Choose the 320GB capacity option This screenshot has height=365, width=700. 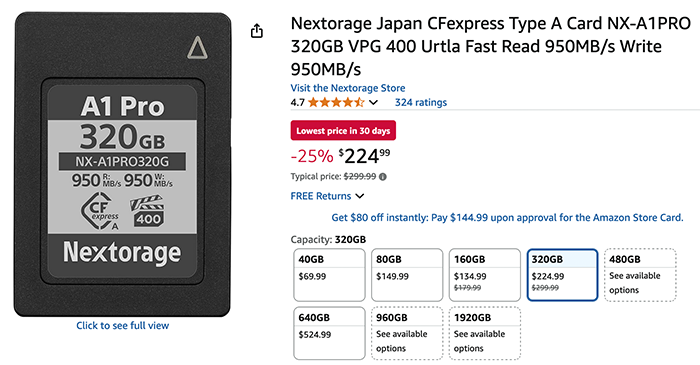562,275
